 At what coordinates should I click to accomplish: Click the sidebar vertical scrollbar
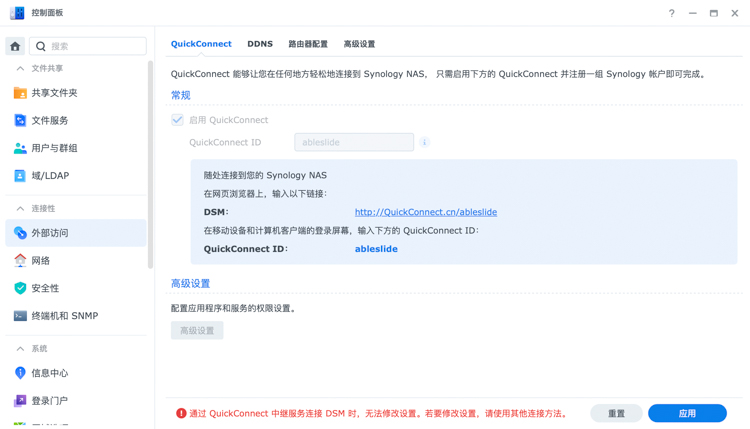[150, 165]
